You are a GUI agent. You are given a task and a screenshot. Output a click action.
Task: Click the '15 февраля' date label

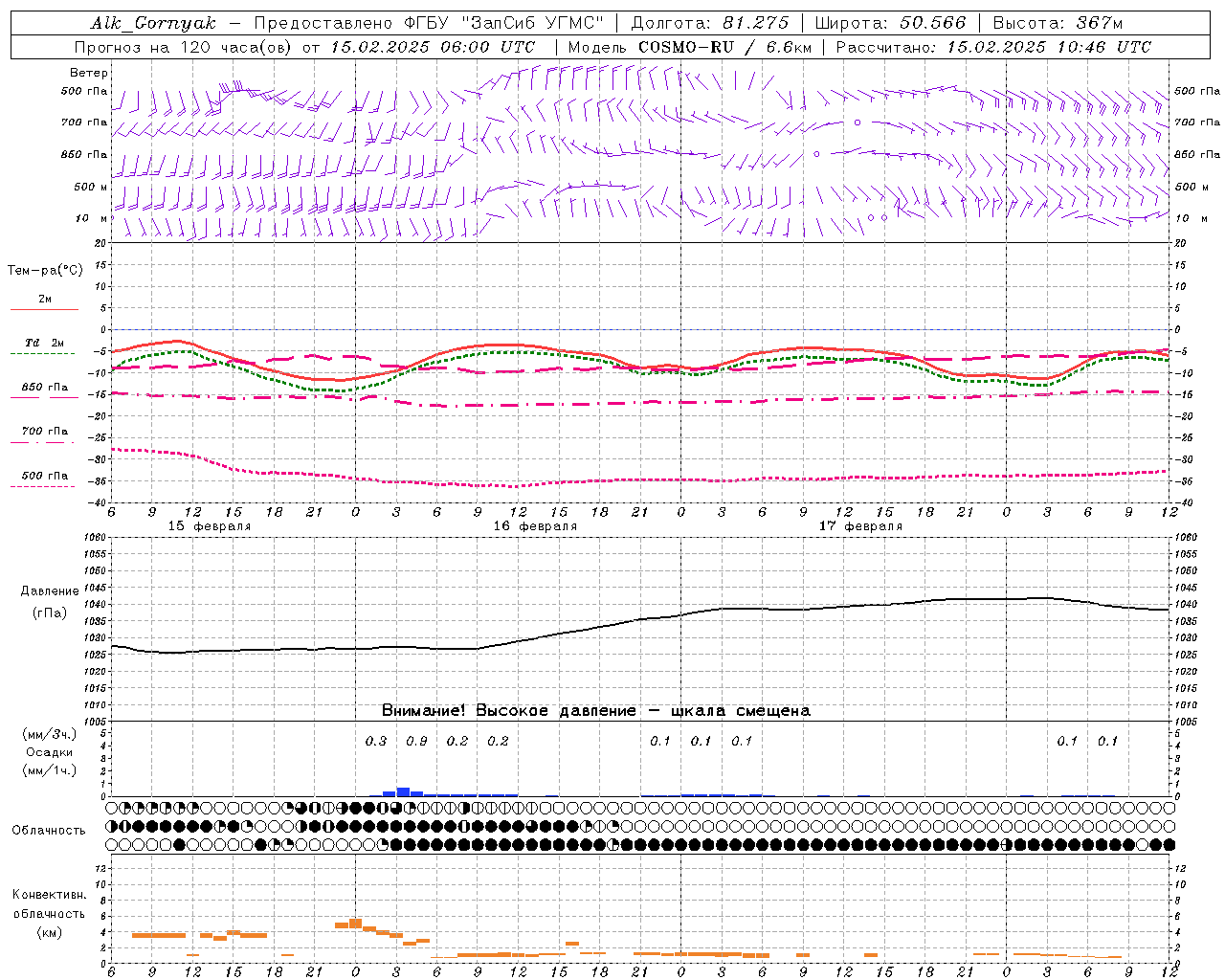click(x=210, y=526)
